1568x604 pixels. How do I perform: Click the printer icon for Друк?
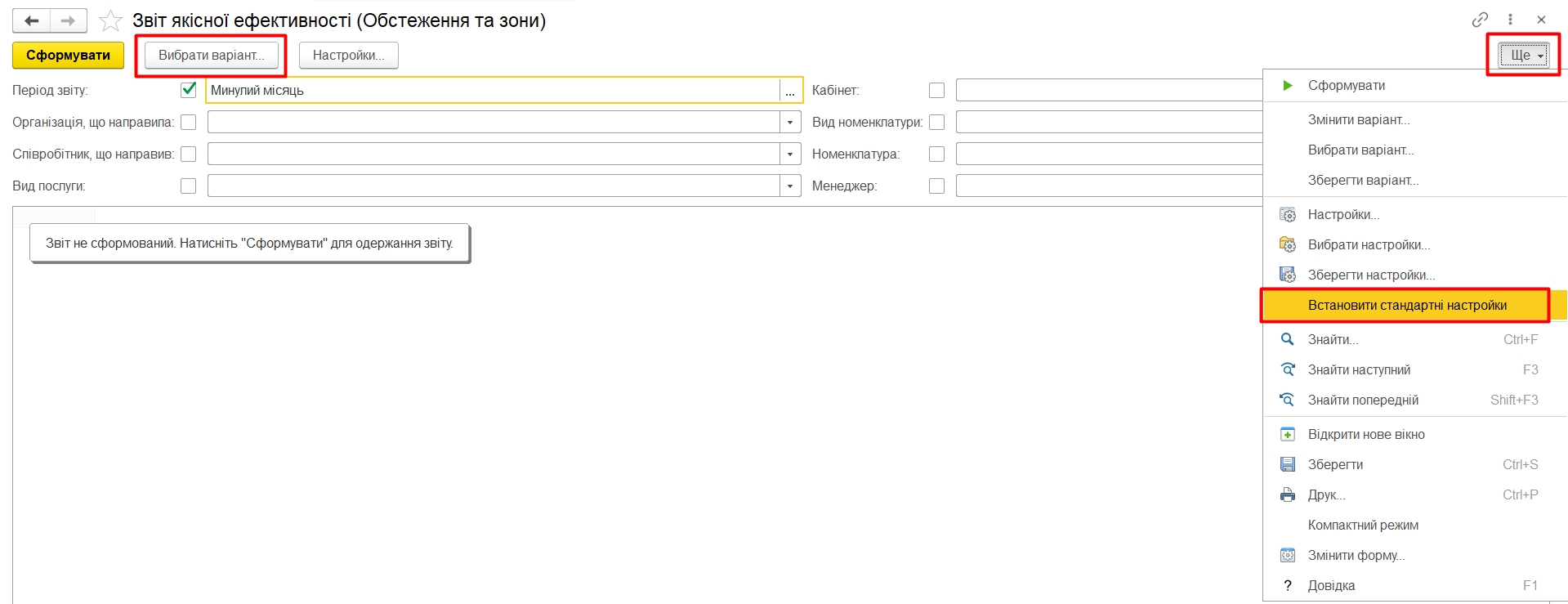(x=1288, y=494)
